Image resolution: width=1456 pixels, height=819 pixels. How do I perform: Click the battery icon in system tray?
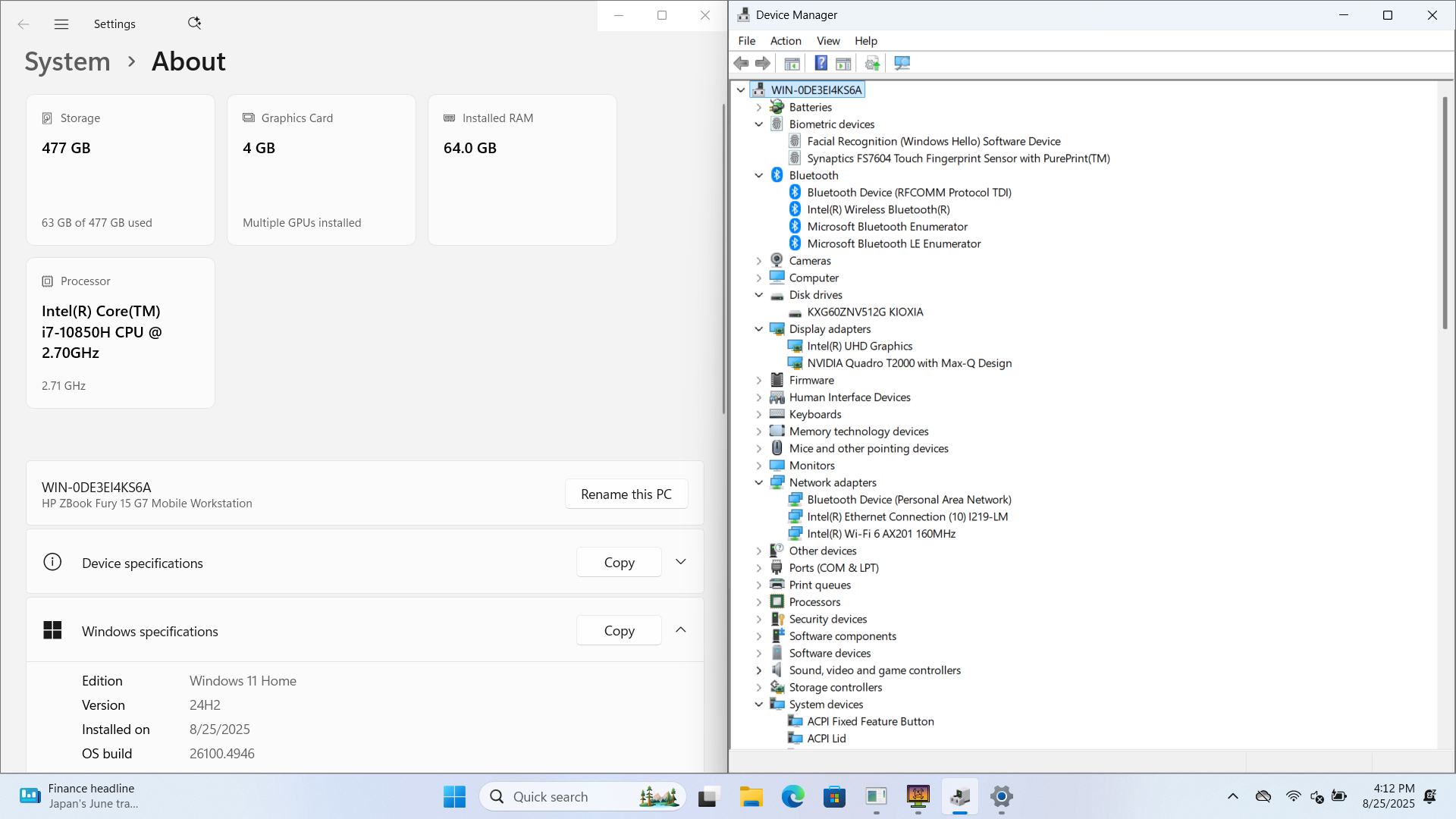coord(1339,796)
